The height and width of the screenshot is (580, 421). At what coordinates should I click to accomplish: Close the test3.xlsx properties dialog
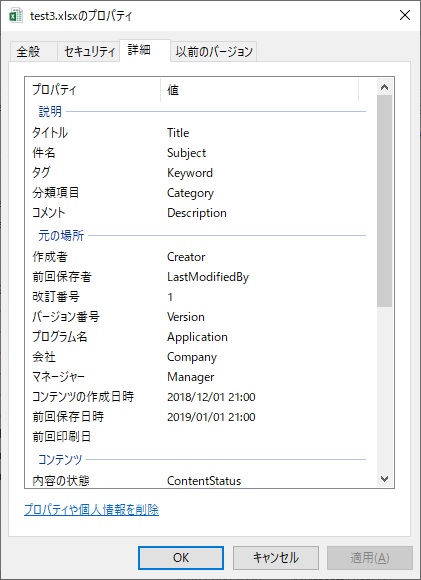click(x=405, y=15)
